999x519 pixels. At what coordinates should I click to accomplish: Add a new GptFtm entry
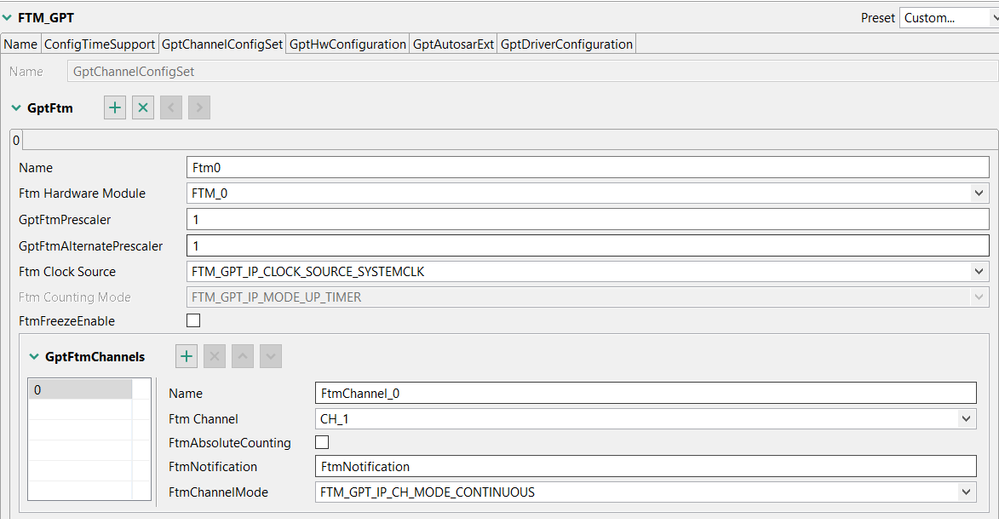pos(115,108)
